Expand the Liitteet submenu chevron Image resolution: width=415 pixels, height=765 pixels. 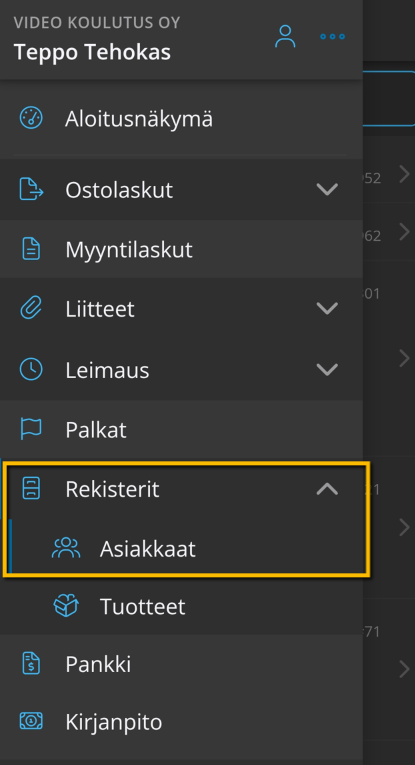pos(327,308)
